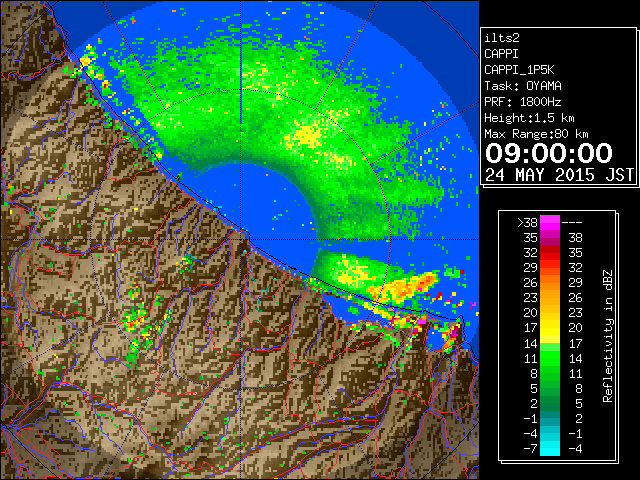Screen dimensions: 640x480
Task: Click the yellow legend swatch beside 17
Action: tap(550, 328)
